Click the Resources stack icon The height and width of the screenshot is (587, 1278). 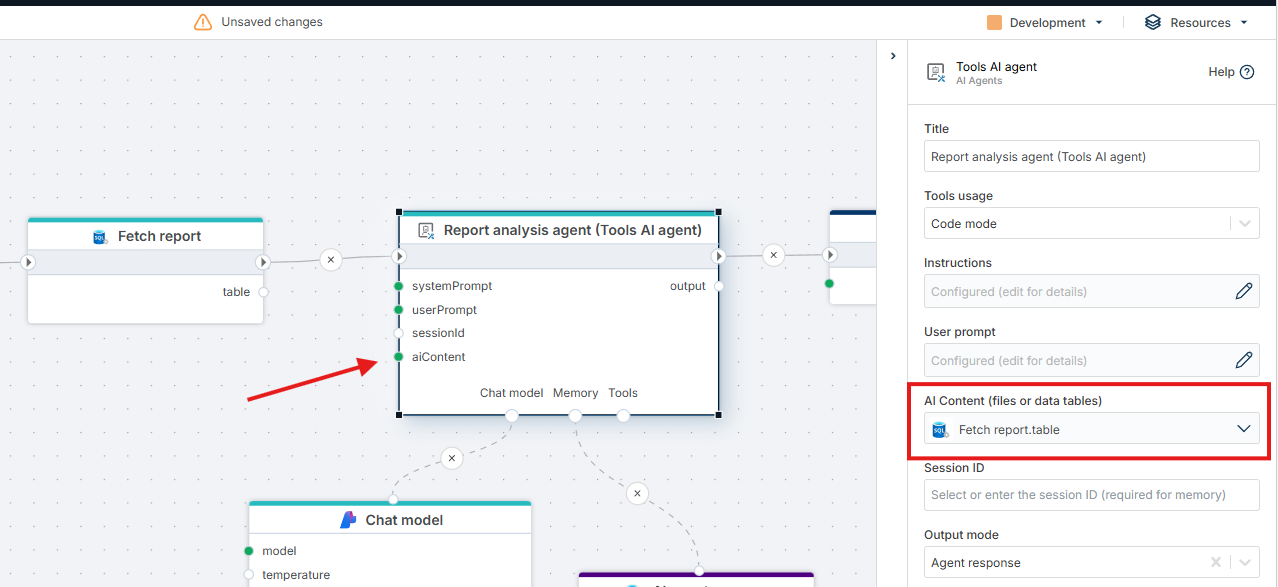1153,22
